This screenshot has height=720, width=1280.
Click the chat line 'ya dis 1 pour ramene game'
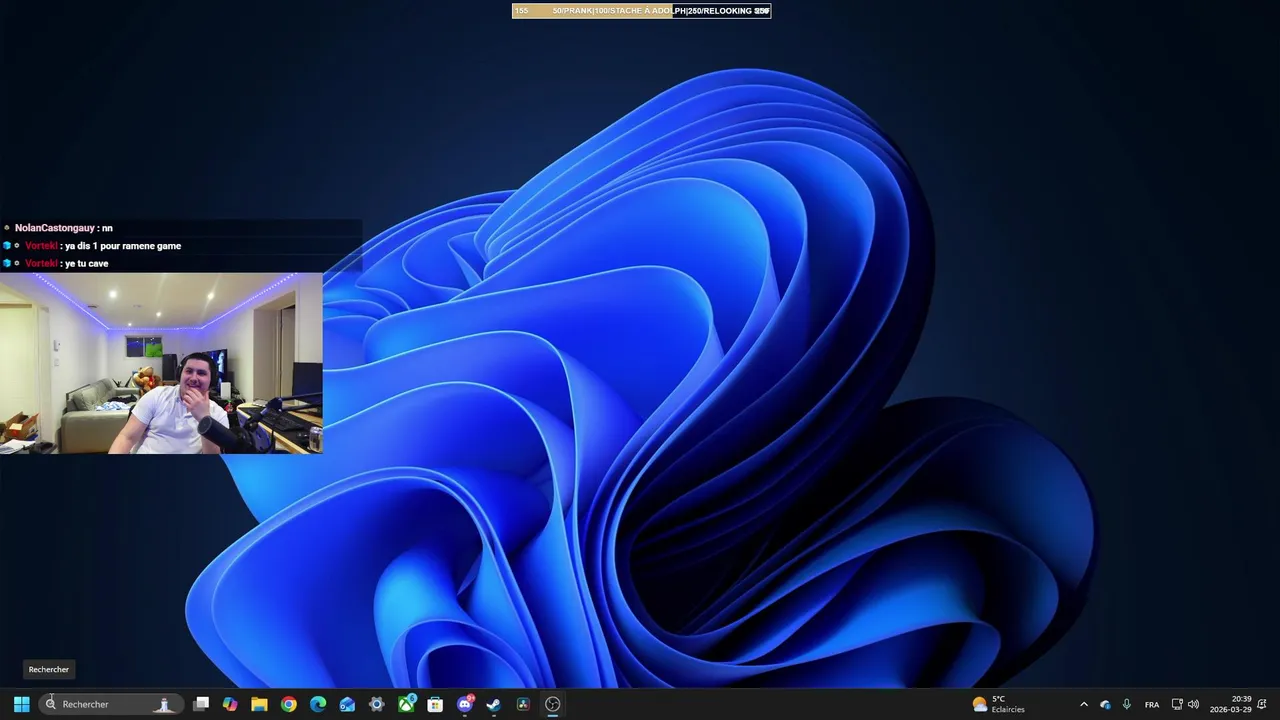(122, 246)
